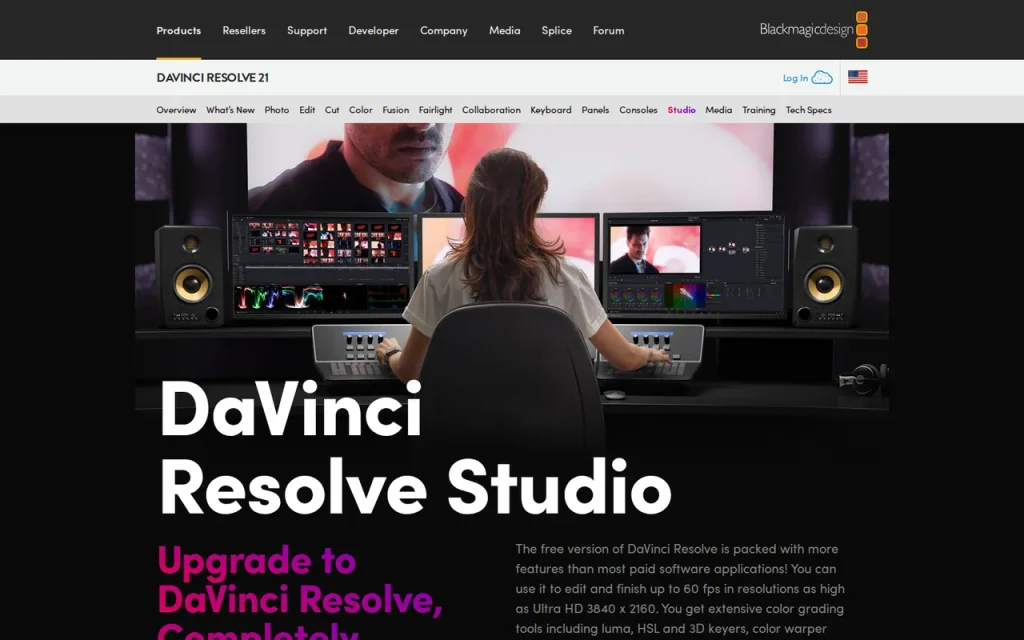Image resolution: width=1024 pixels, height=640 pixels.
Task: Switch to the Consoles tab
Action: tap(638, 110)
